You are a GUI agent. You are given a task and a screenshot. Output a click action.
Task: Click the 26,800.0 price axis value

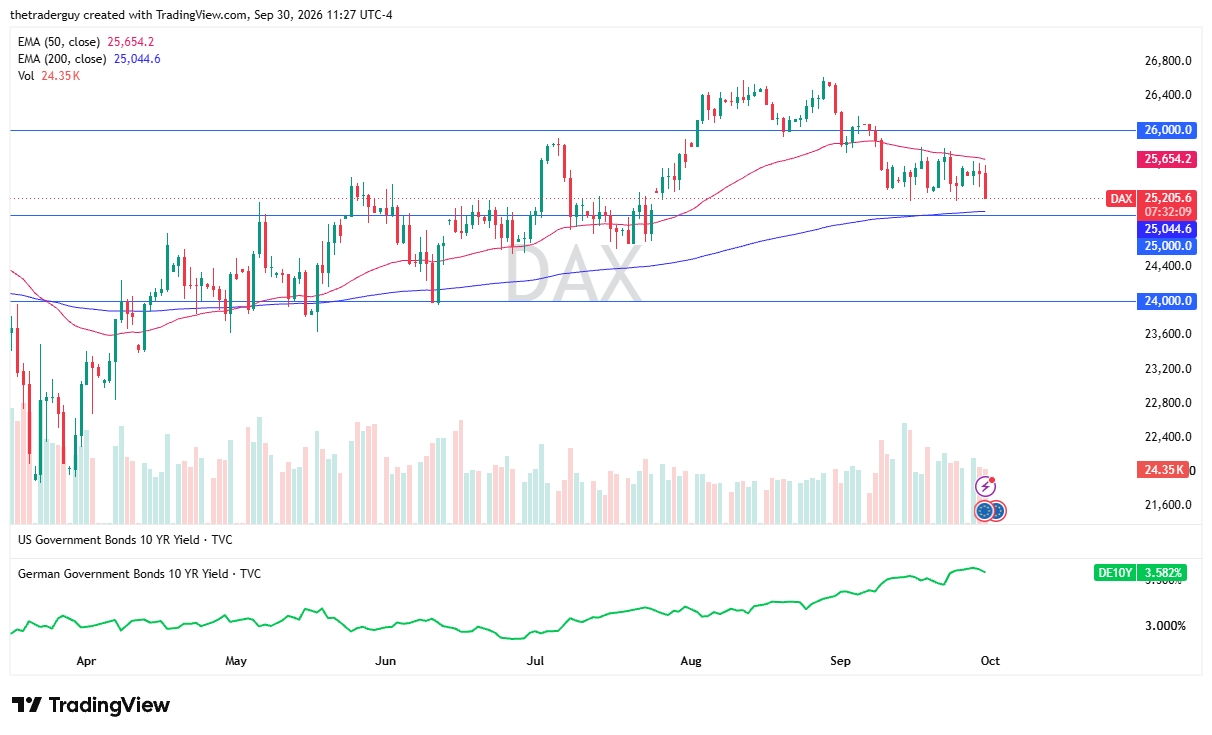coord(1168,61)
